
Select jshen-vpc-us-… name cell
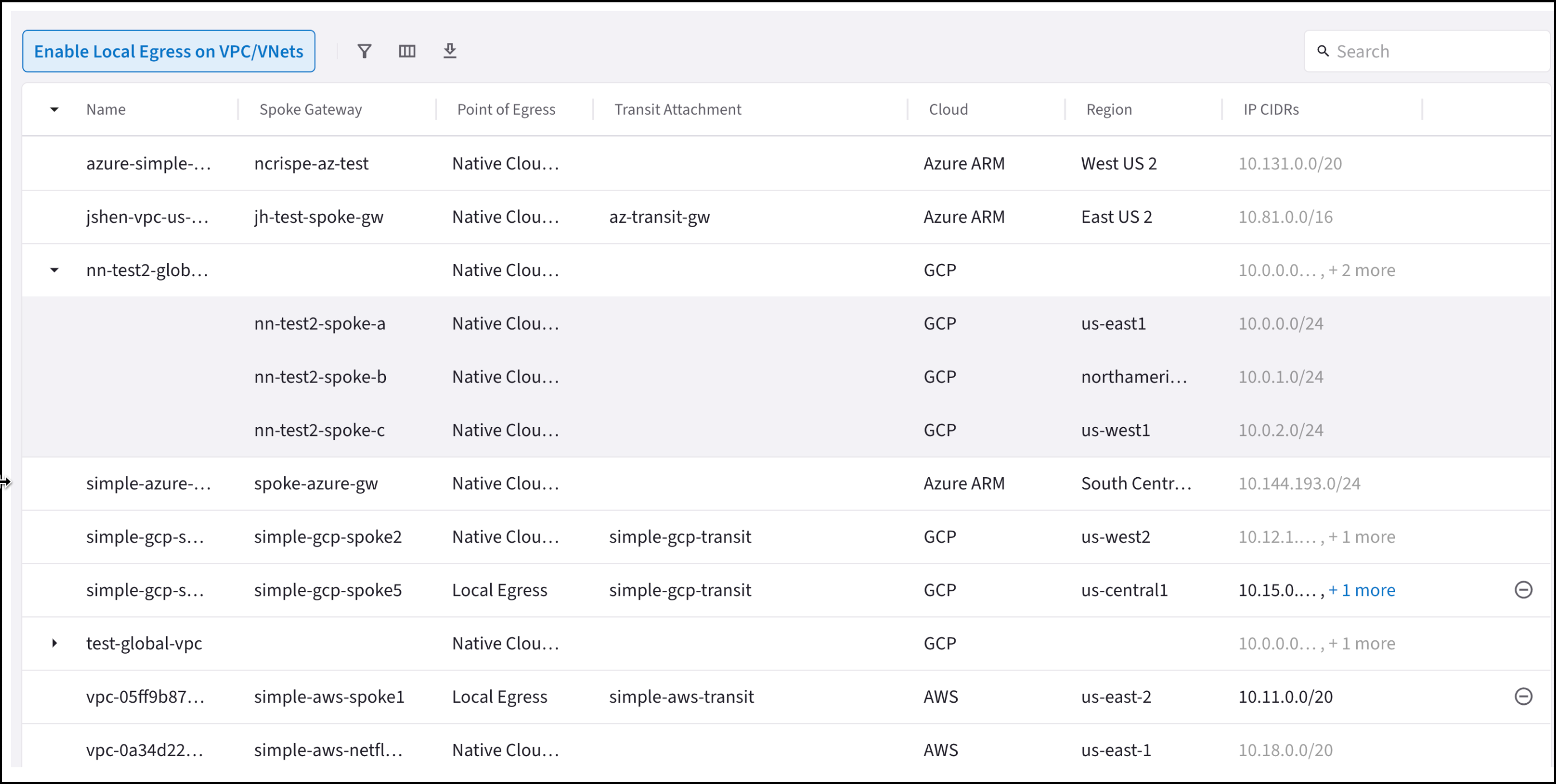tap(148, 217)
